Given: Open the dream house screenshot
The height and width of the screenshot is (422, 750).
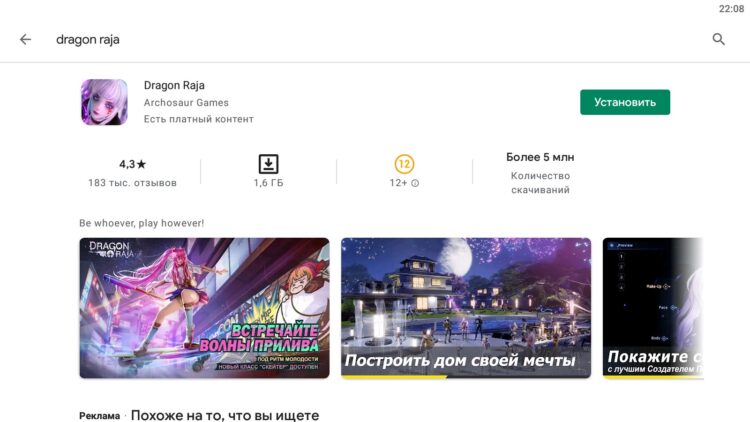Looking at the screenshot, I should click(x=466, y=308).
